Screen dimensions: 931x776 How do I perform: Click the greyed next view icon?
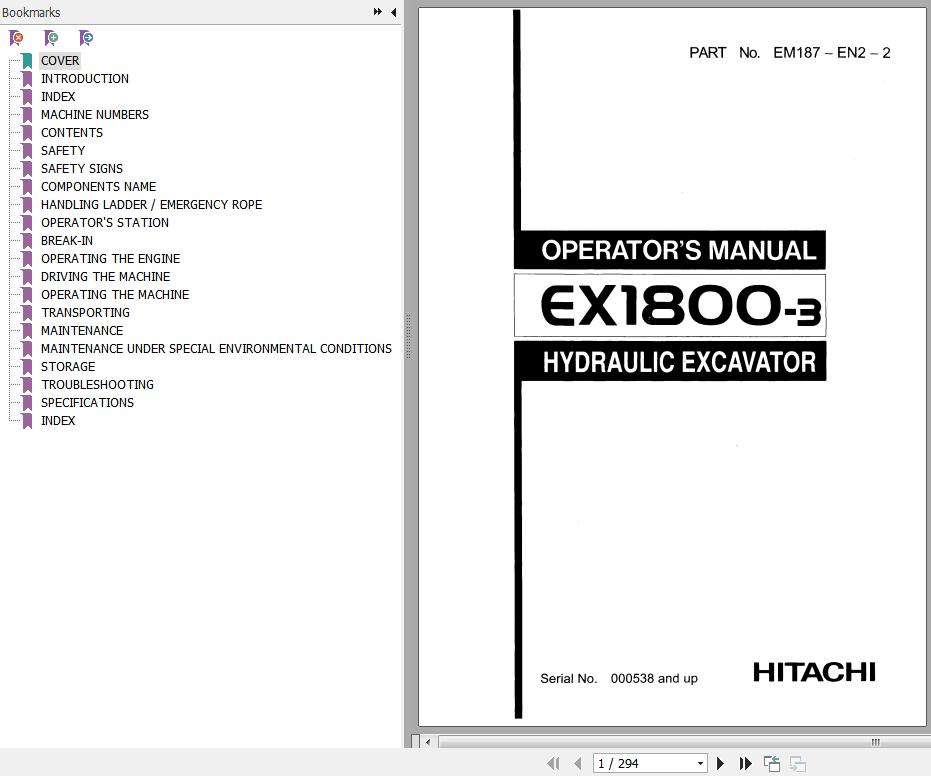tap(798, 764)
